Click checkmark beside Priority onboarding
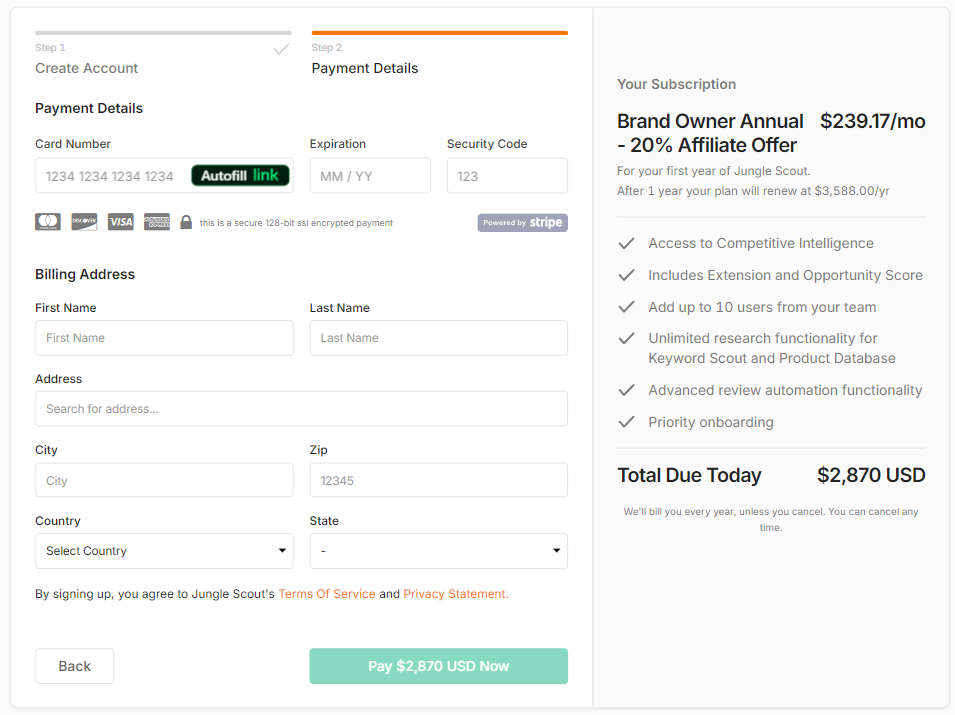Viewport: 955px width, 715px height. (626, 421)
